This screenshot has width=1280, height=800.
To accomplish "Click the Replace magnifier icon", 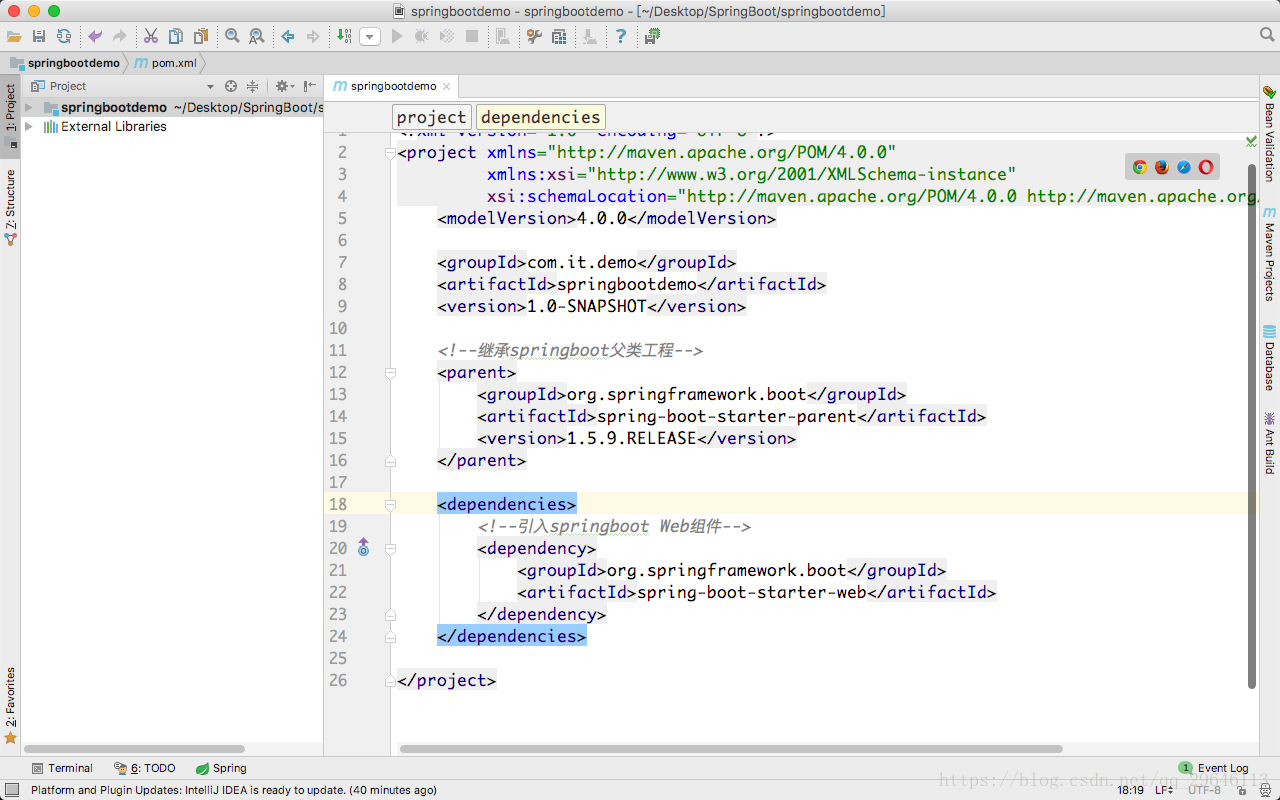I will 257,36.
